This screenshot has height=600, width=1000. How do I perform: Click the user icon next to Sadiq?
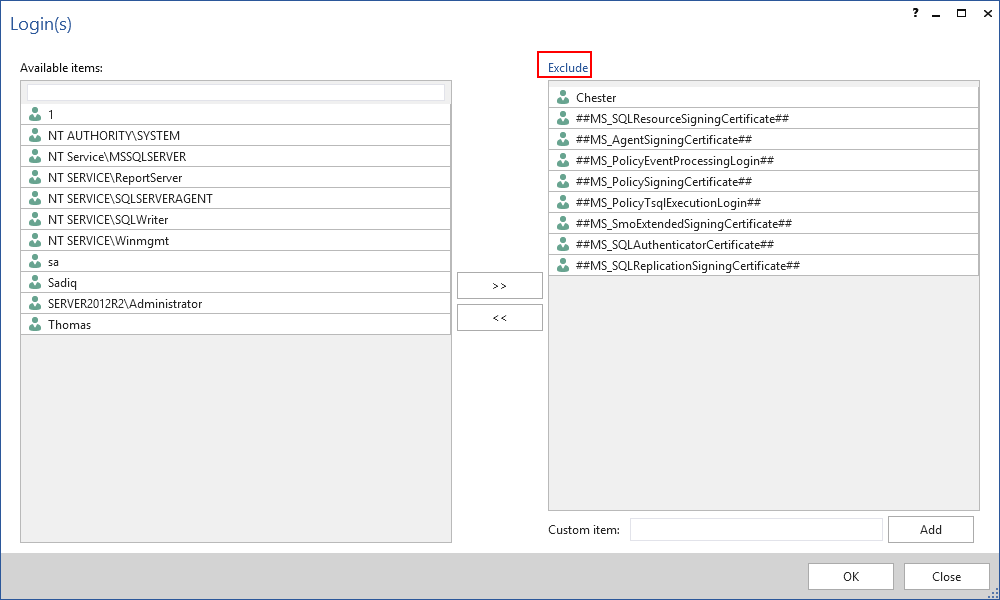35,282
